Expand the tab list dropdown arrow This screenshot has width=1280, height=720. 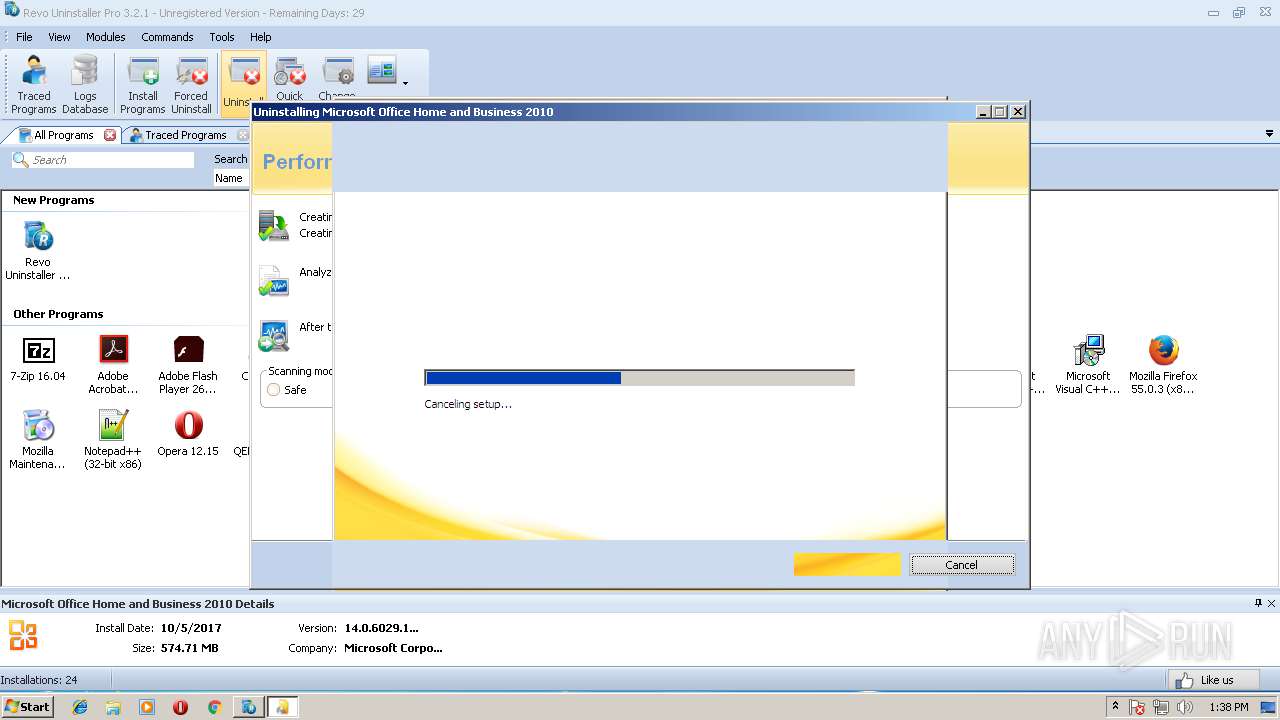point(1270,134)
